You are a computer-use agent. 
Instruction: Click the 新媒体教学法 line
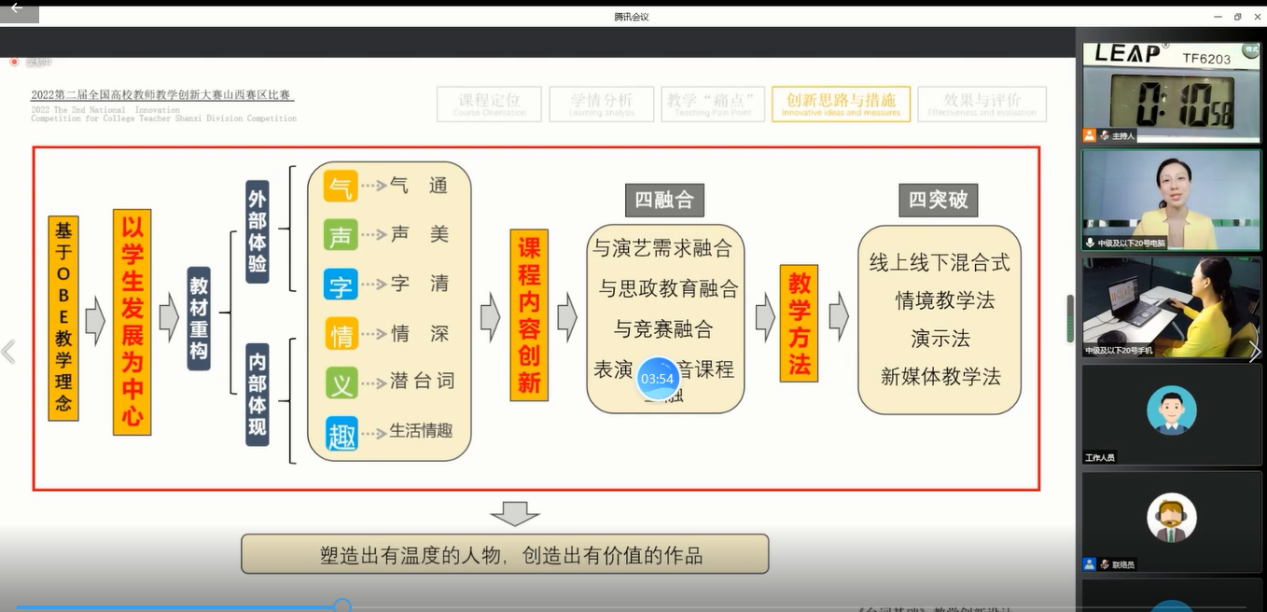(x=940, y=377)
